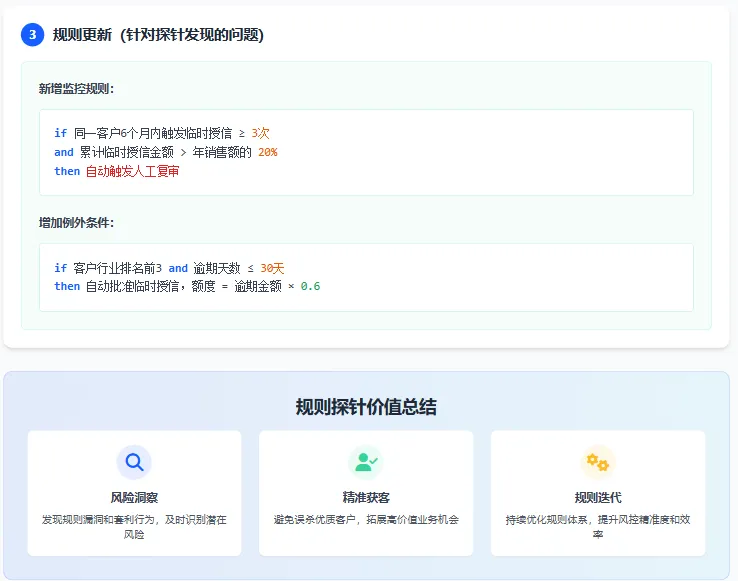Click the card title 风险洞察
The height and width of the screenshot is (581, 738).
click(x=134, y=498)
